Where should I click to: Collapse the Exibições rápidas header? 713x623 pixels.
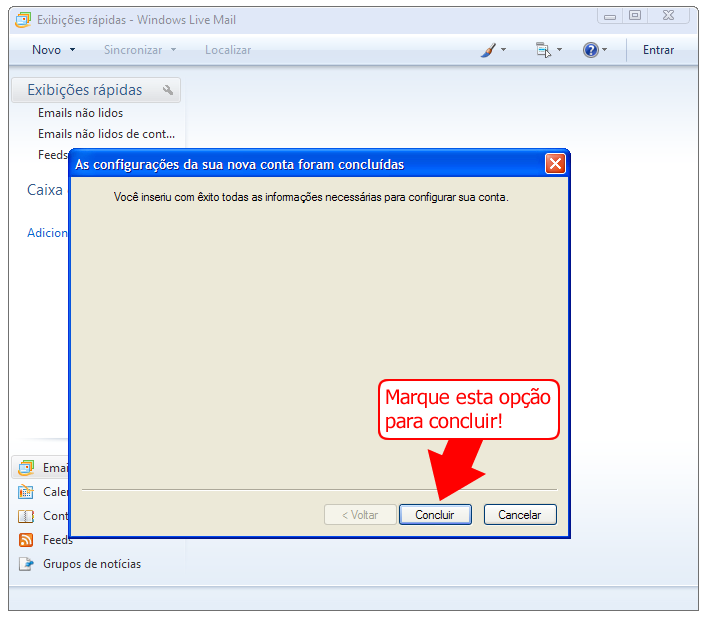point(96,90)
